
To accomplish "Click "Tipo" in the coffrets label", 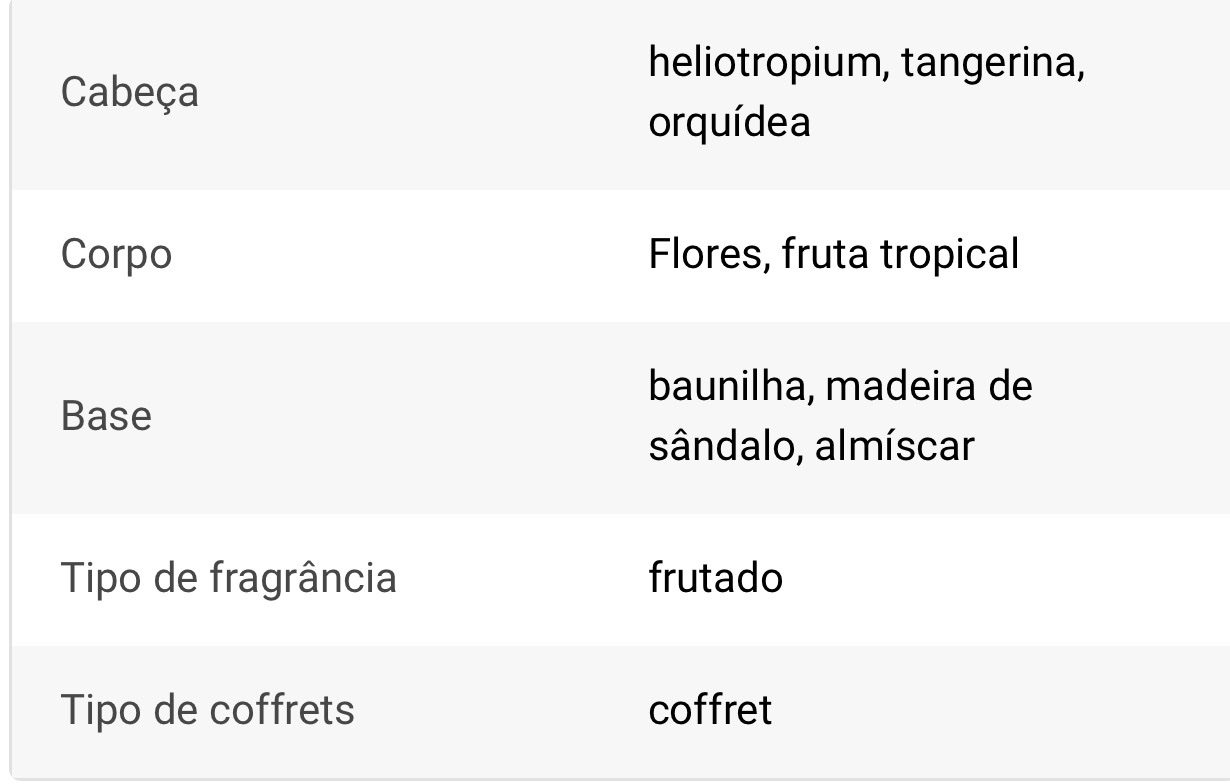I will coord(98,710).
